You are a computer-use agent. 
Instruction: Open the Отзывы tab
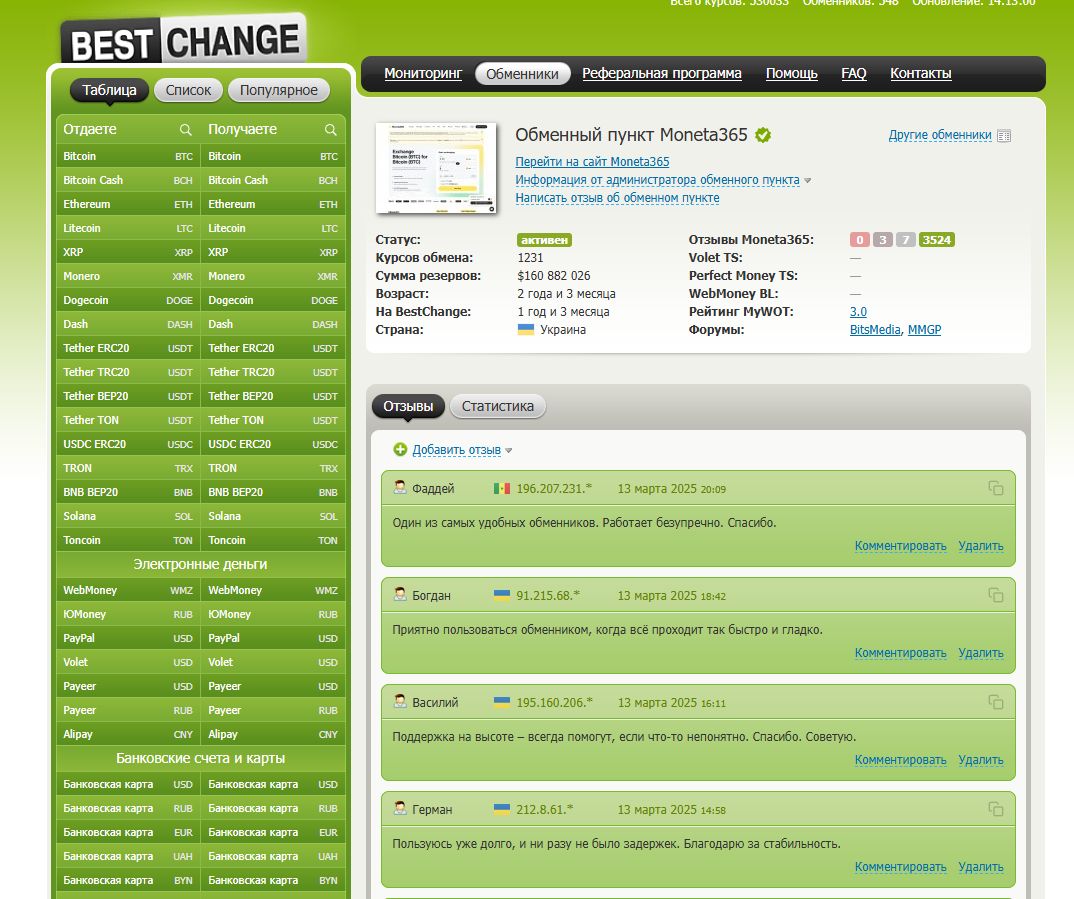pos(408,406)
